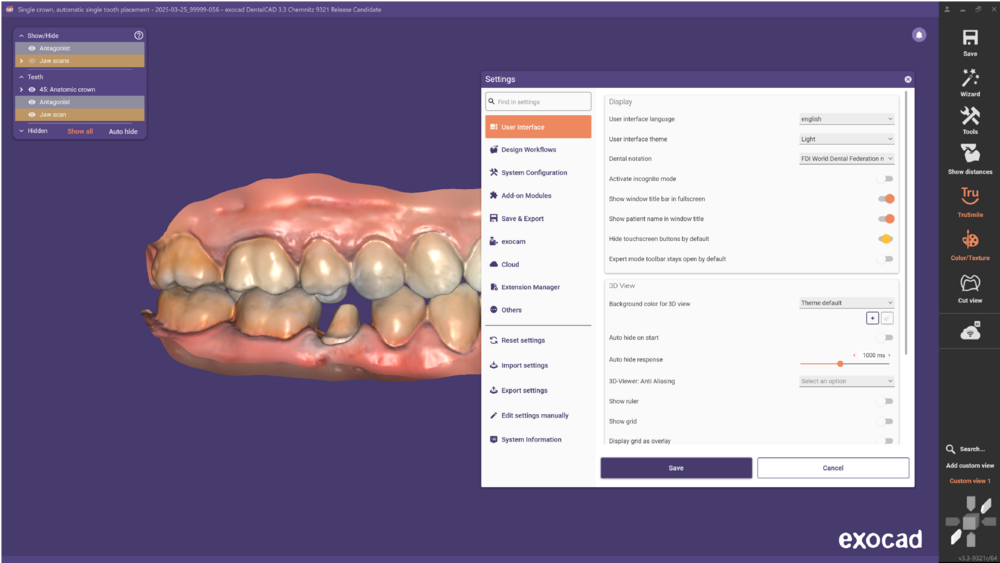Close the Settings dialog
Viewport: 1000px width, 563px height.
pyautogui.click(x=908, y=79)
